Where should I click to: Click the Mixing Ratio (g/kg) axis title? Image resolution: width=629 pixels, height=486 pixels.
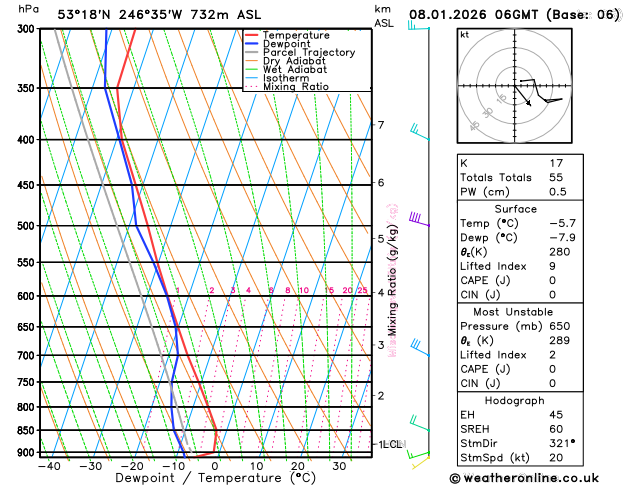[x=392, y=280]
